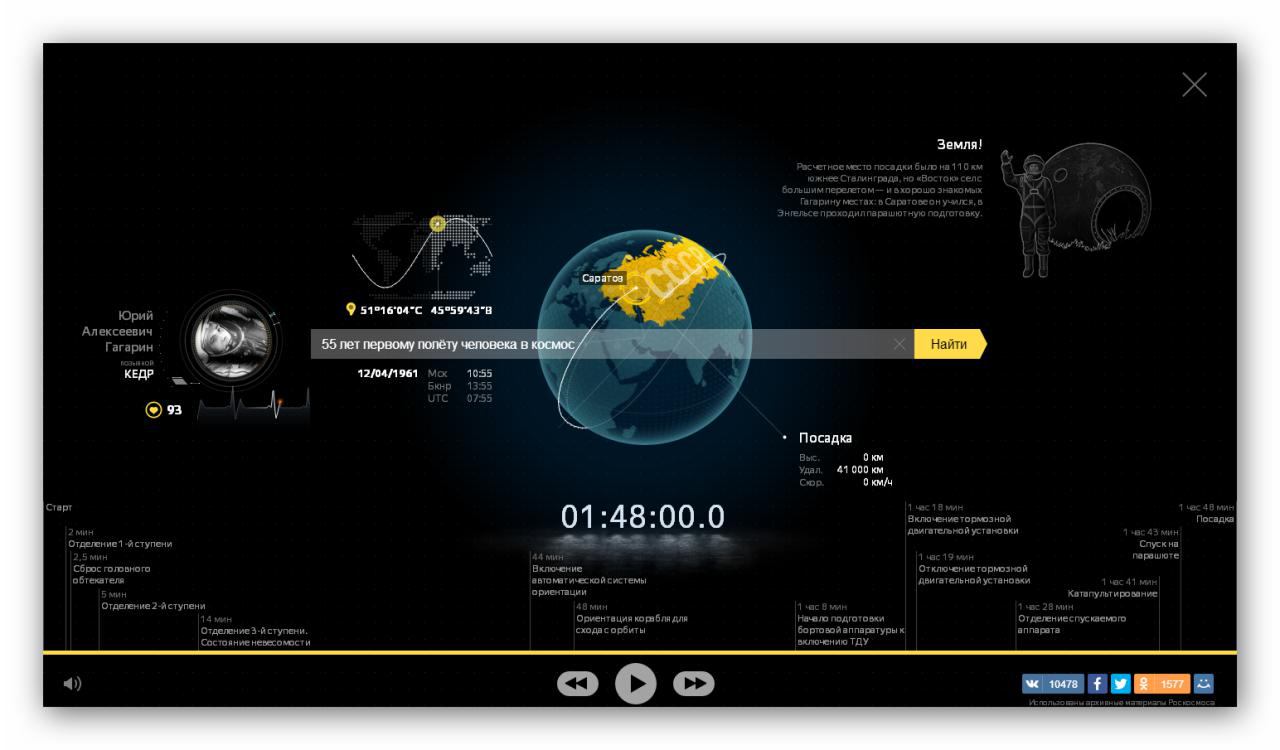Click the rewind playback button
Viewport: 1280px width, 750px height.
tap(578, 683)
